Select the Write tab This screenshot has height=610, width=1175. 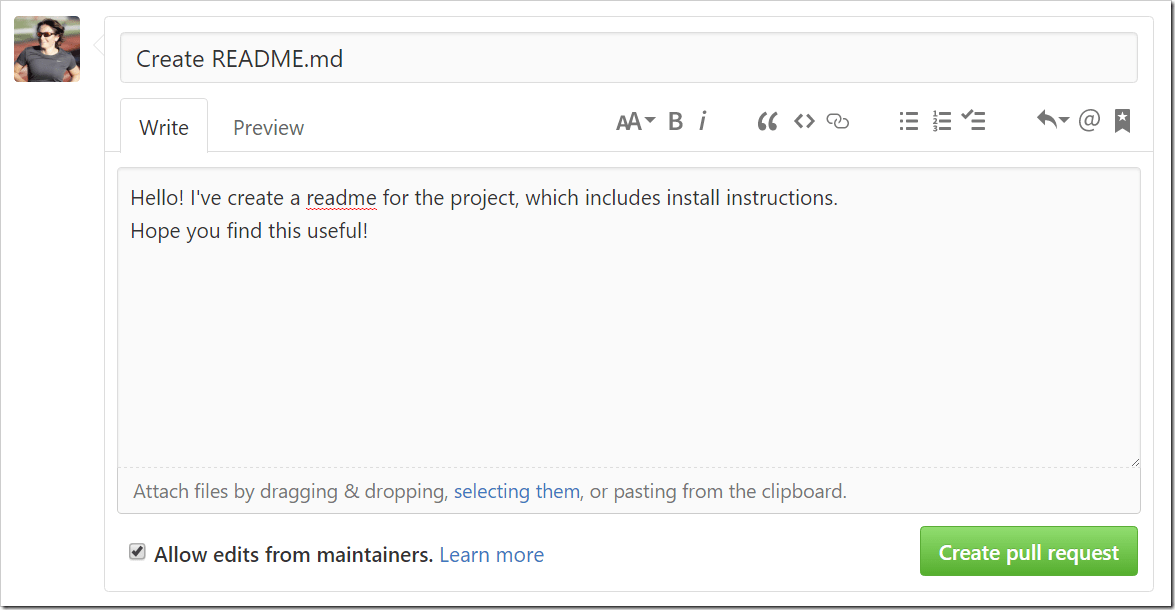(x=163, y=127)
